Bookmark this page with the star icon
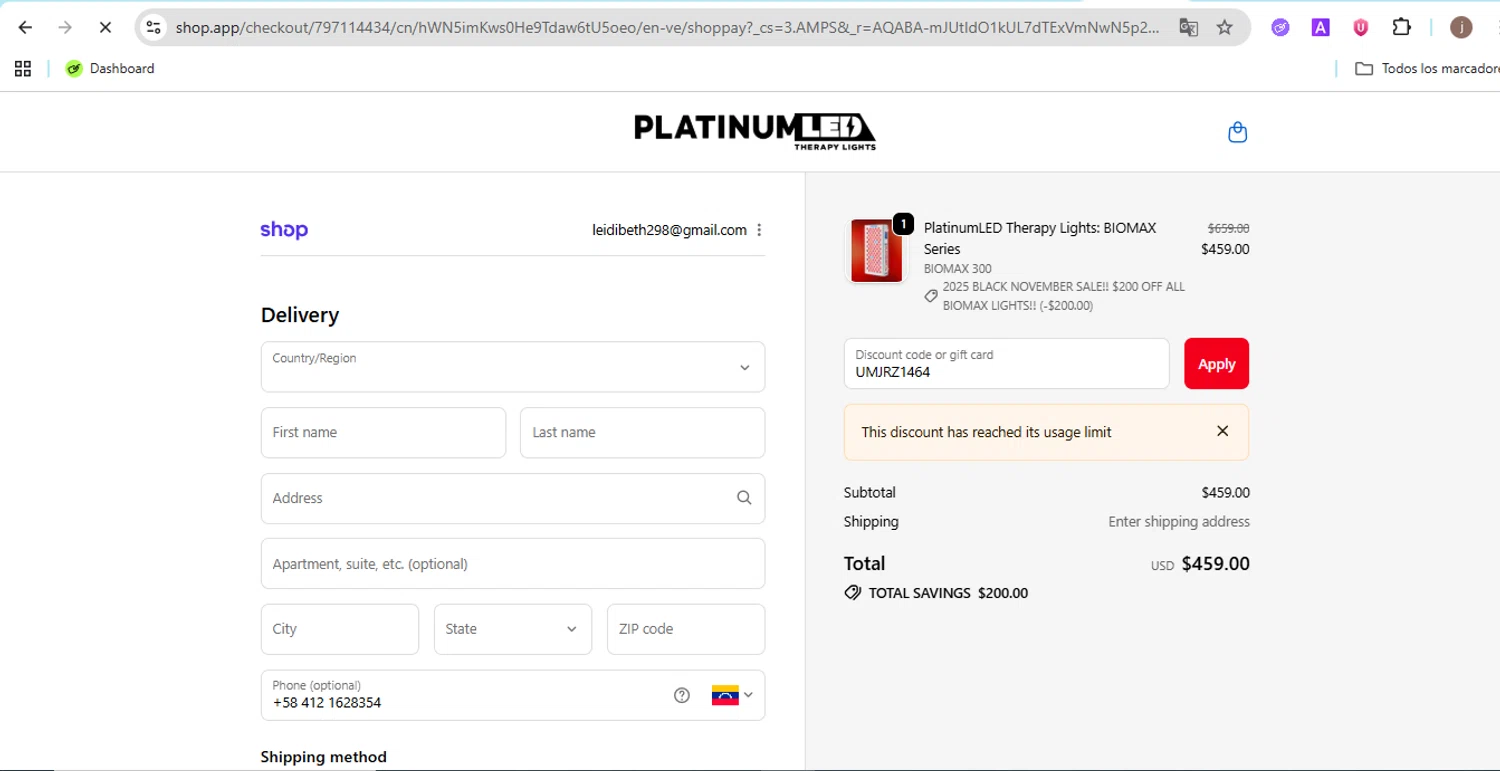 coord(1225,28)
